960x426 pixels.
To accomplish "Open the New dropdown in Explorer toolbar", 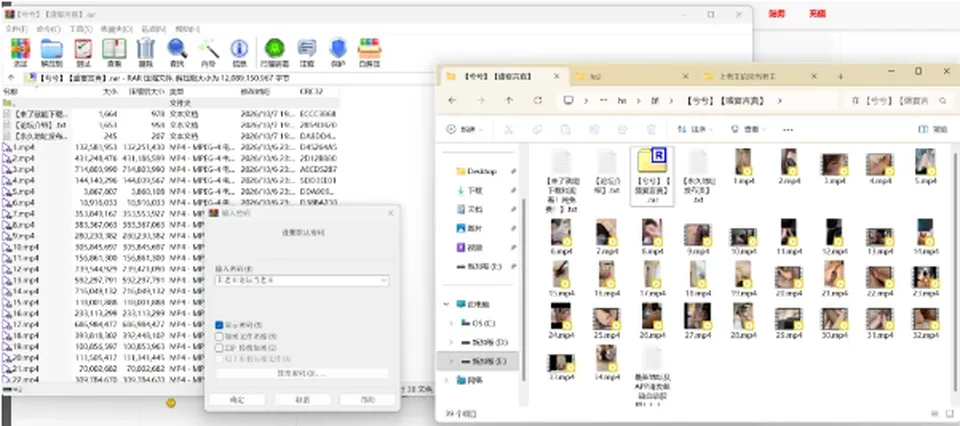I will [465, 130].
